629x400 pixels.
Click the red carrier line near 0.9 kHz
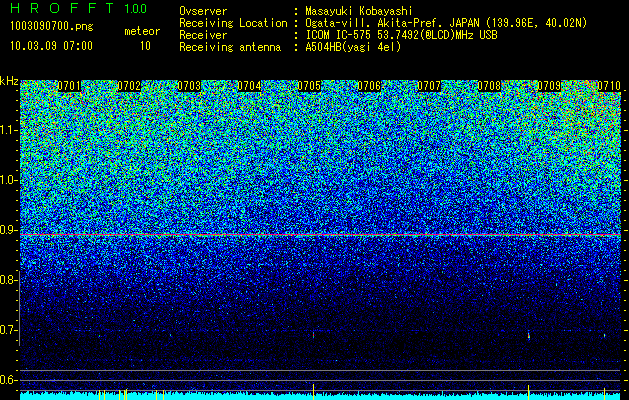pos(321,234)
